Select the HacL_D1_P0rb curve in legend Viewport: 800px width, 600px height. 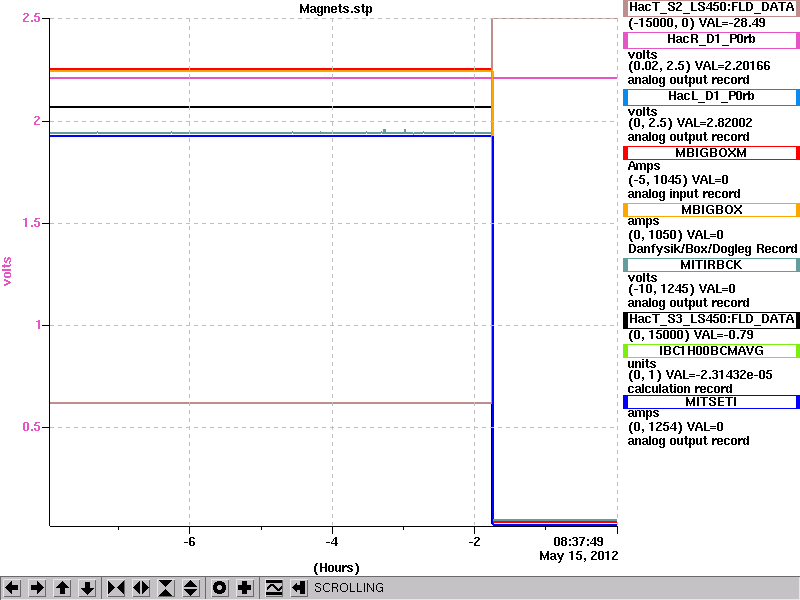[711, 96]
